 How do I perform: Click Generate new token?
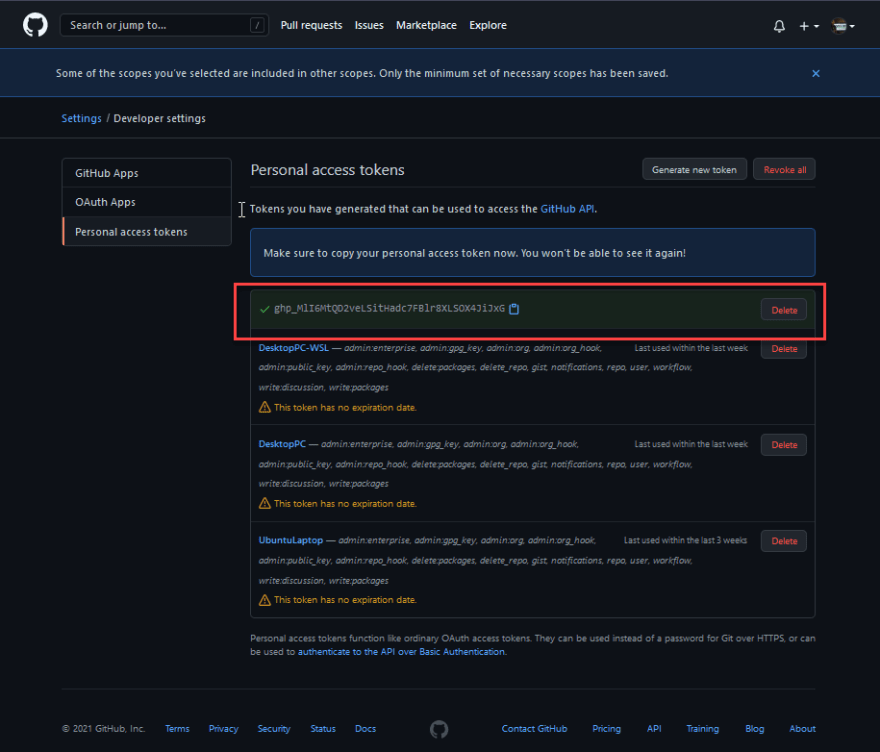pos(694,169)
